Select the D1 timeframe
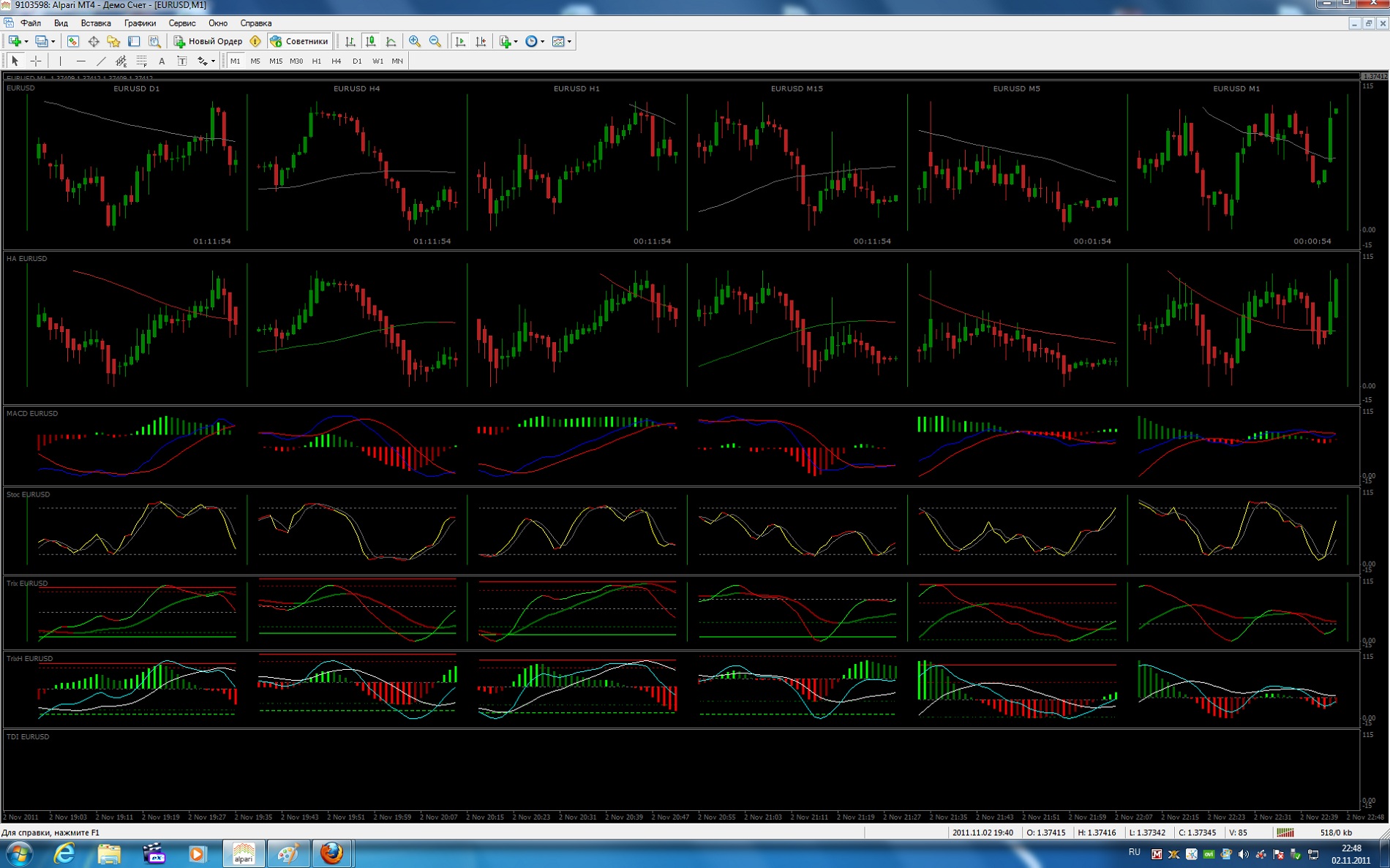1390x868 pixels. 357,61
